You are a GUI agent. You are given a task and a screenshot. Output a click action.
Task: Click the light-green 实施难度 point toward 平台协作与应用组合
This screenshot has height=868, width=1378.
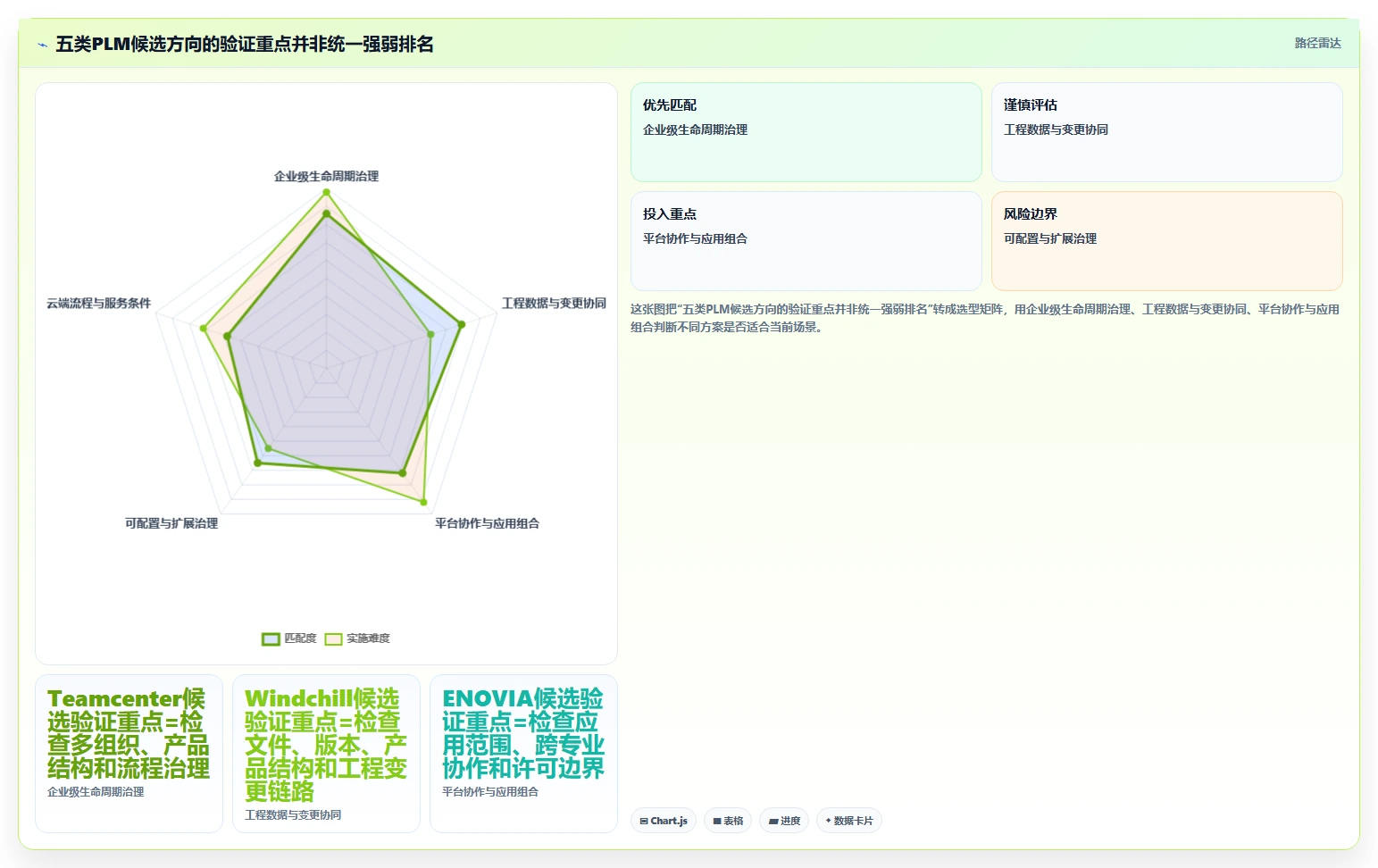[x=423, y=502]
